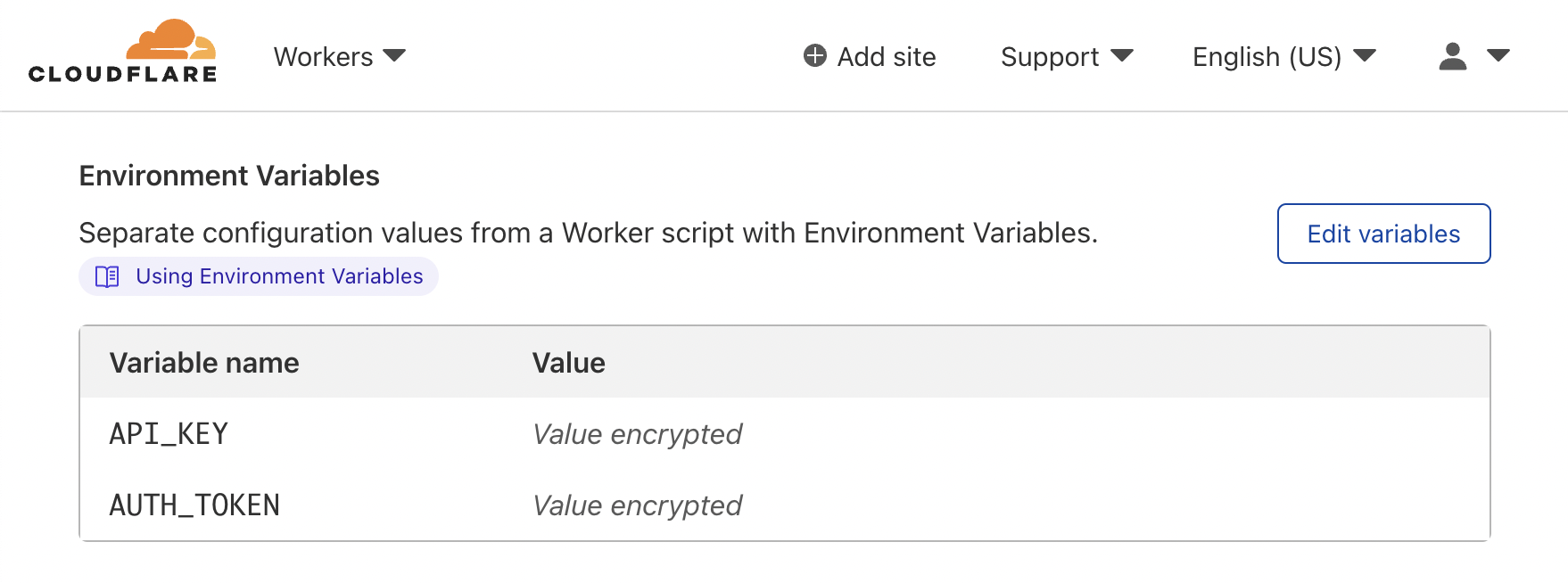
Task: Click the encrypted value of AUTH_TOKEN
Action: click(x=637, y=505)
